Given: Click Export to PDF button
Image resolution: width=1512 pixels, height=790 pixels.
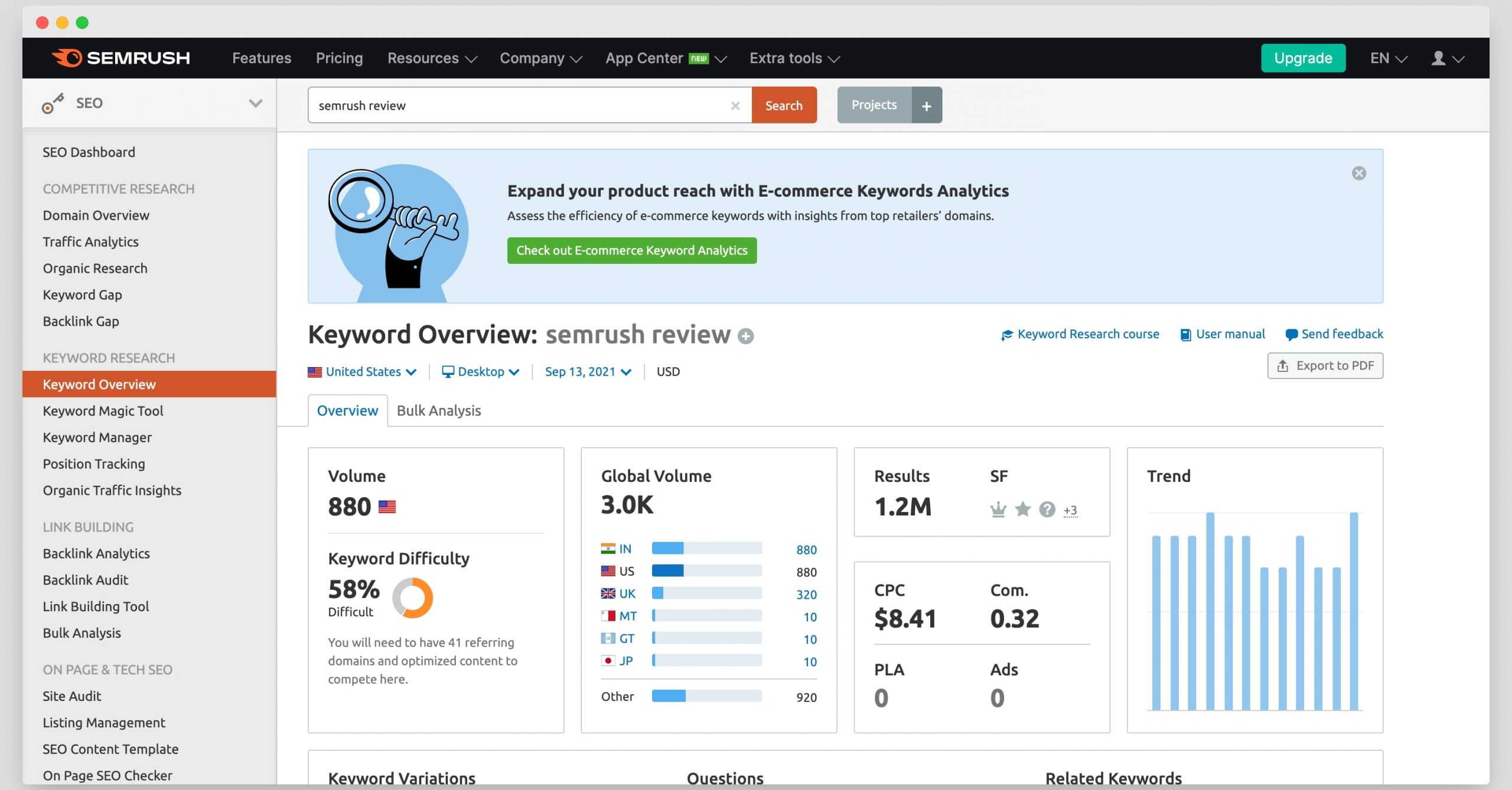Looking at the screenshot, I should tap(1325, 366).
